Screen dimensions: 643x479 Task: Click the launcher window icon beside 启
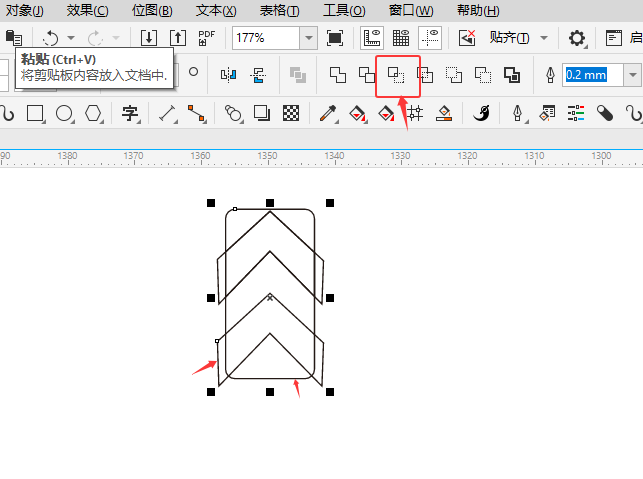614,38
